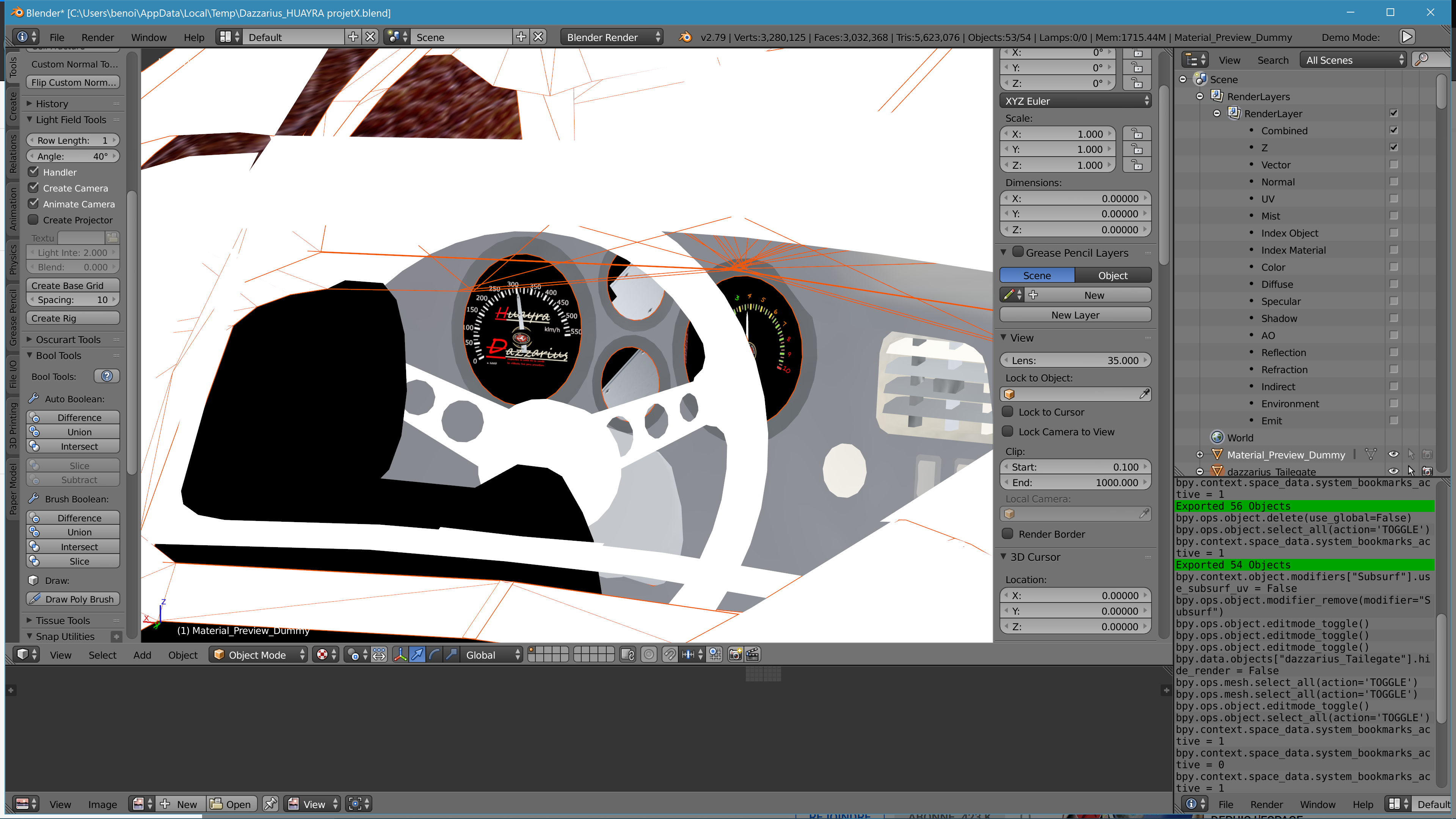Click the Bool Tools help question icon
This screenshot has width=1456, height=819.
tap(107, 377)
